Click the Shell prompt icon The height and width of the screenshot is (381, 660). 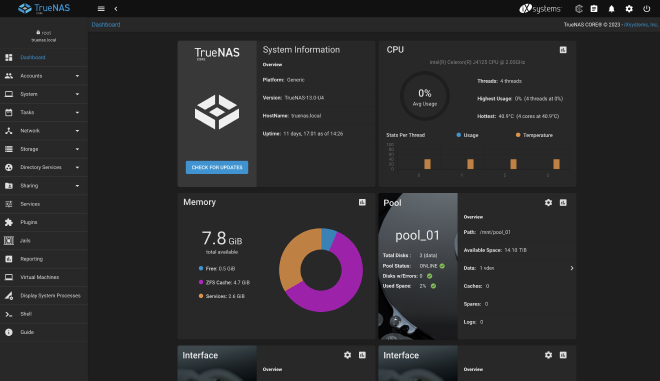coord(9,314)
